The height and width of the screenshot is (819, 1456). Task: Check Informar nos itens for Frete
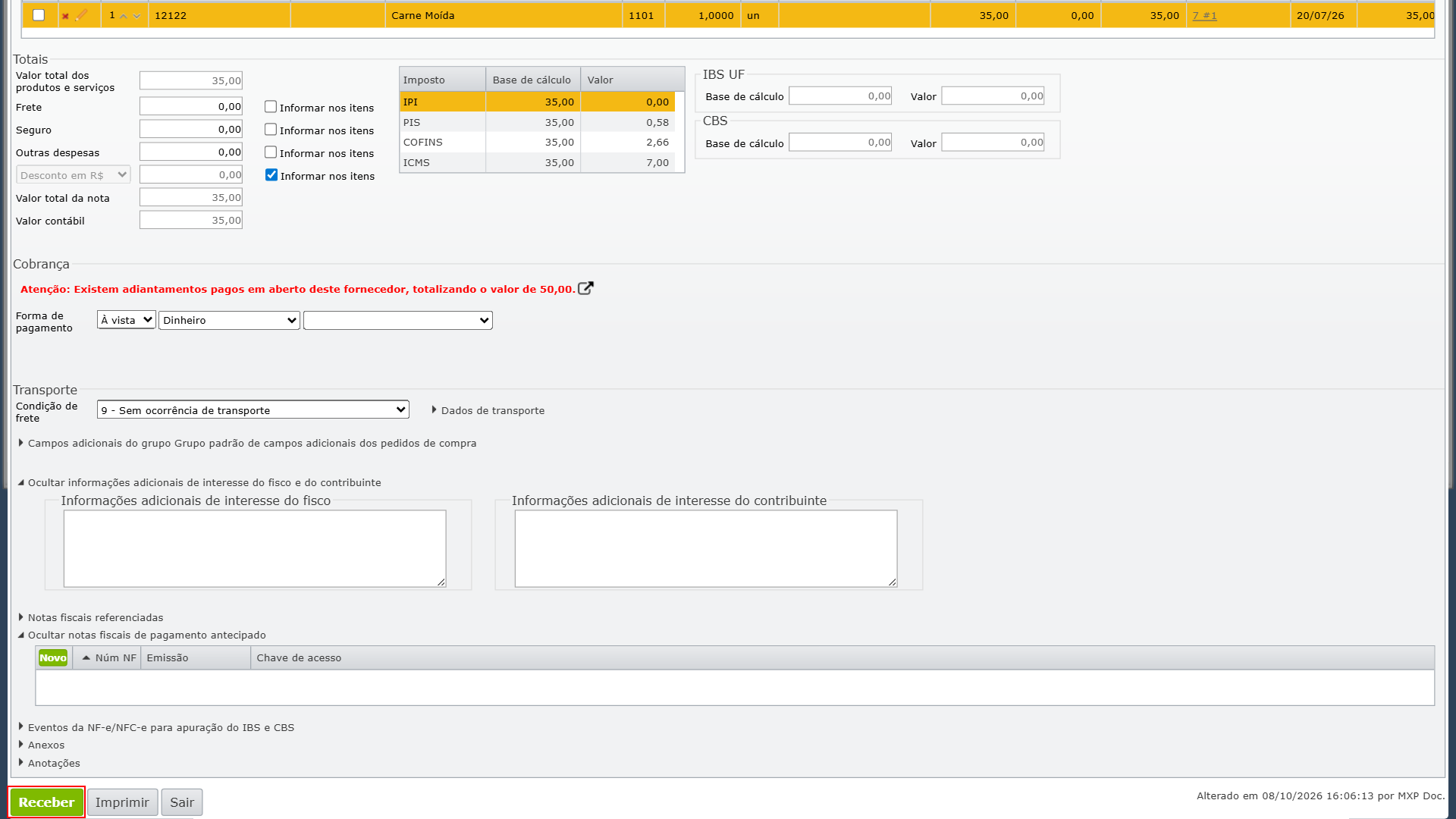271,107
